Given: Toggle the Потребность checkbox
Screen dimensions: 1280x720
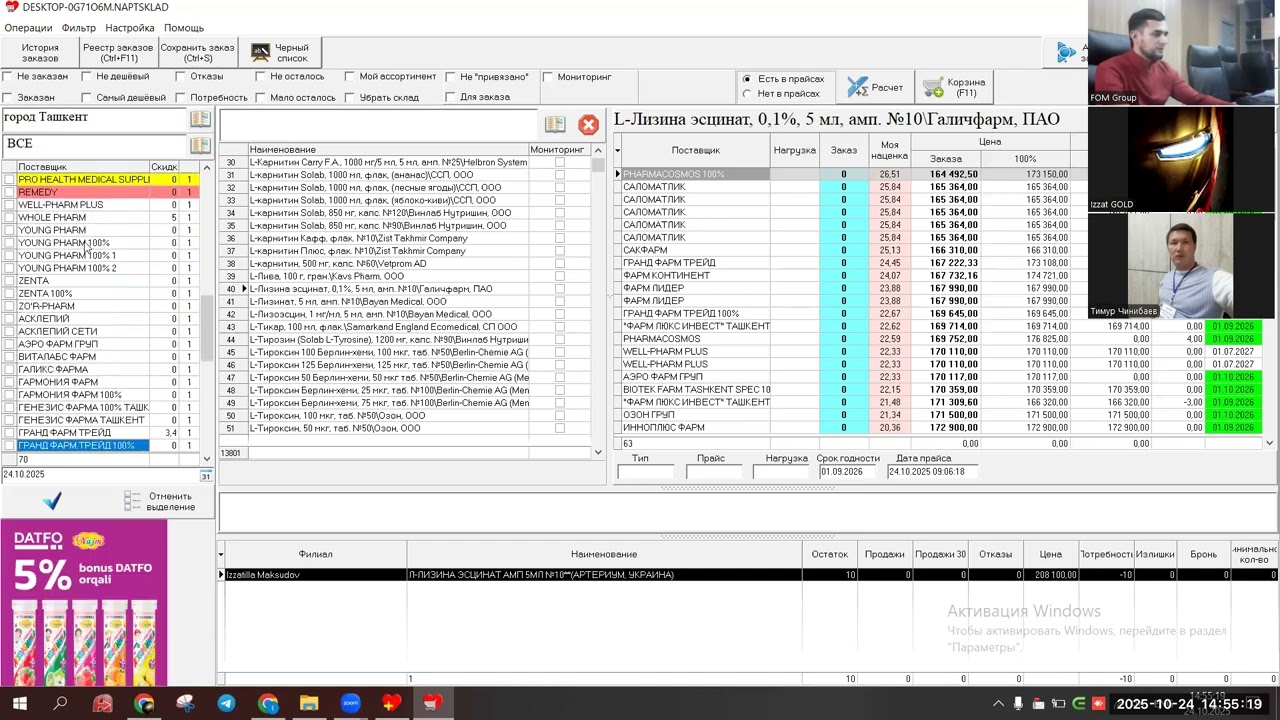Looking at the screenshot, I should (x=181, y=97).
